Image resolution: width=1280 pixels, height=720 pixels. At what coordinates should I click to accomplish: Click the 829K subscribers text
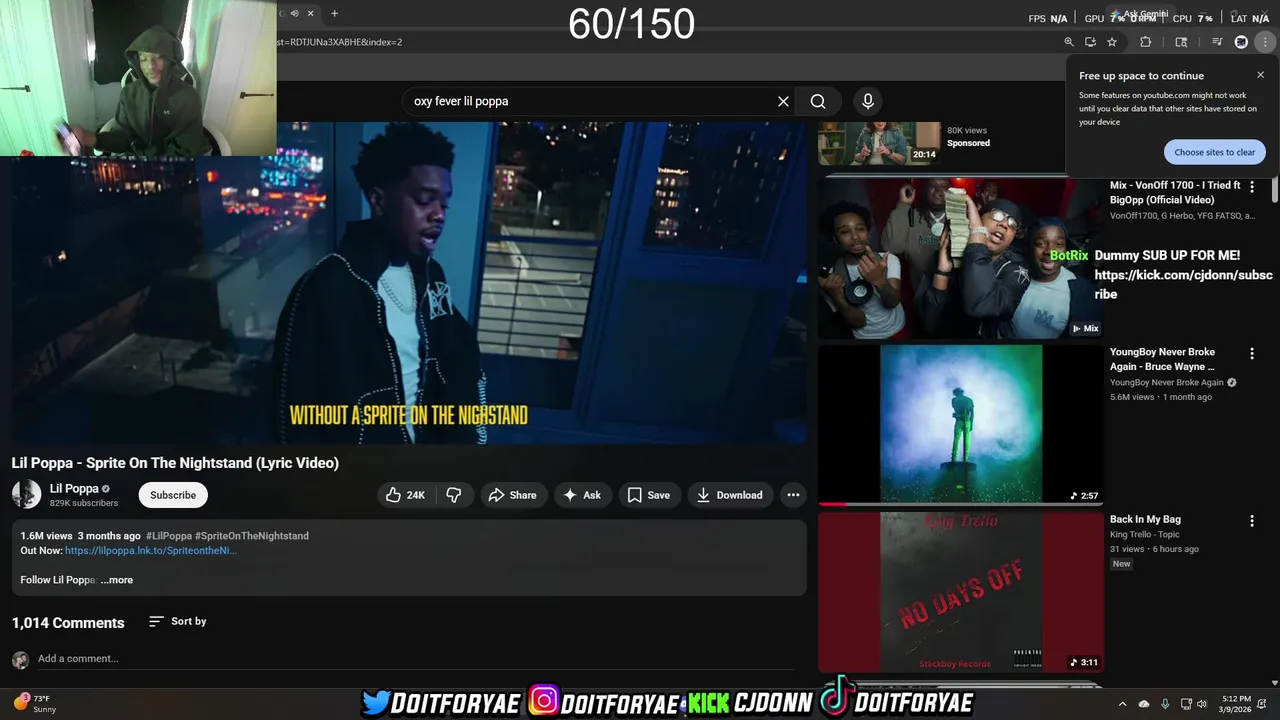pyautogui.click(x=84, y=503)
